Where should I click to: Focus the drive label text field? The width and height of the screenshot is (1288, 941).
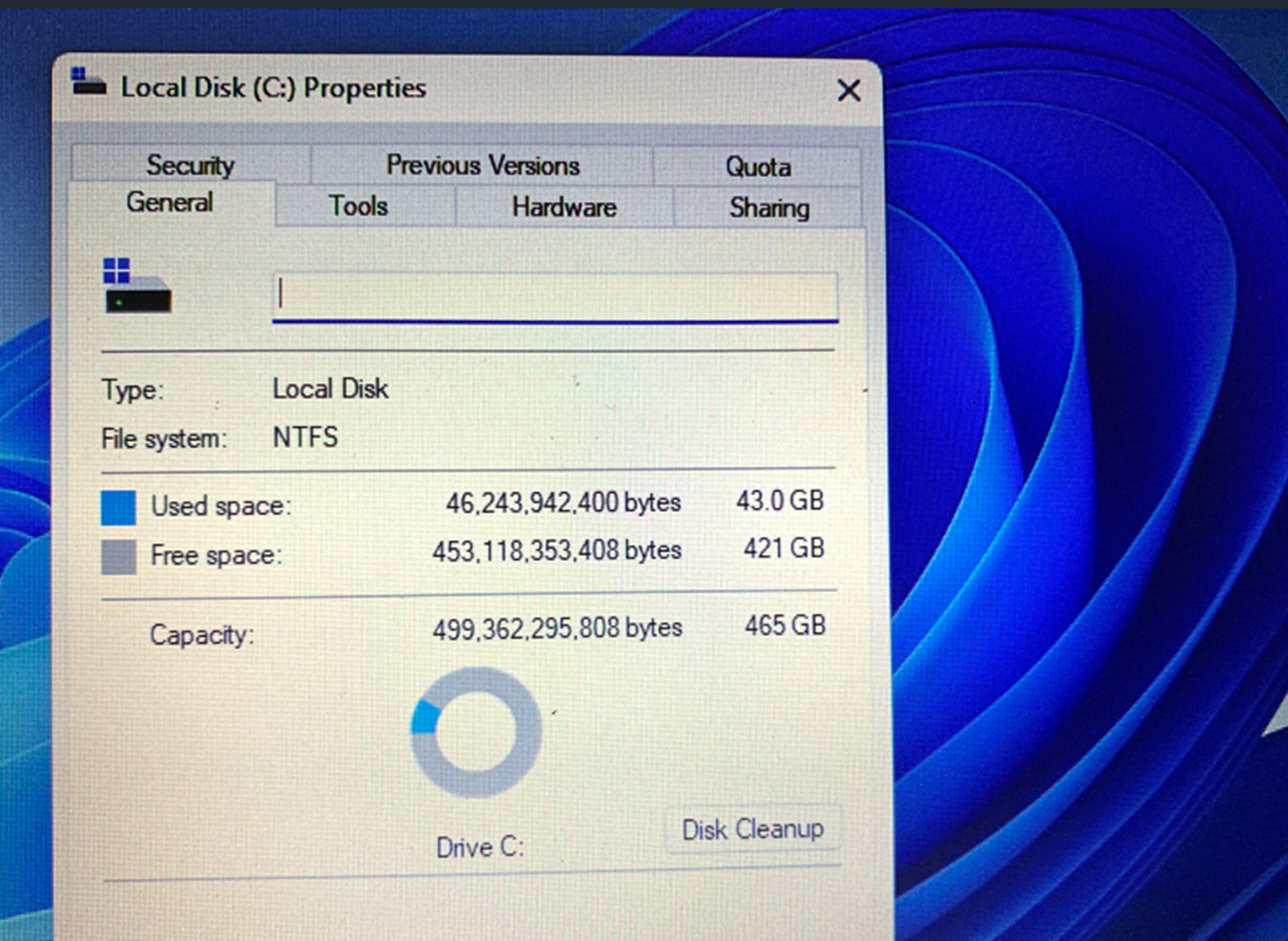555,297
